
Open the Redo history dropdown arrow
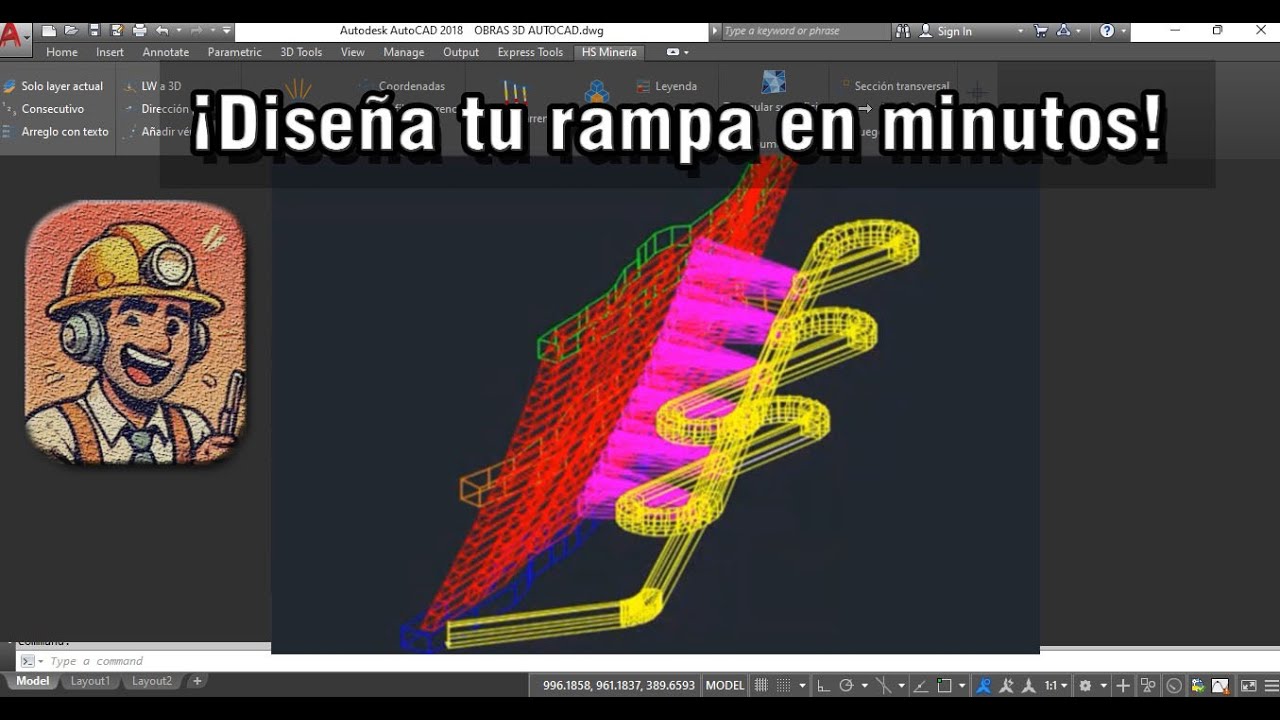pos(211,31)
